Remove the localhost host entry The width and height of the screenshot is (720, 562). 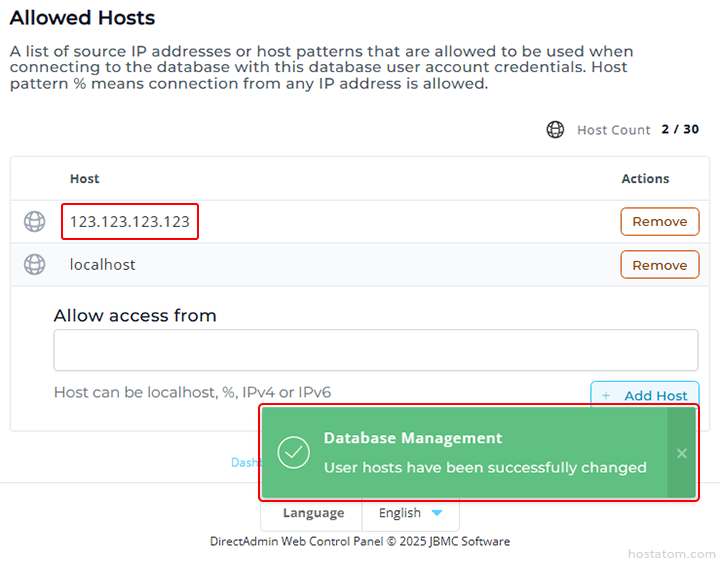(x=659, y=264)
